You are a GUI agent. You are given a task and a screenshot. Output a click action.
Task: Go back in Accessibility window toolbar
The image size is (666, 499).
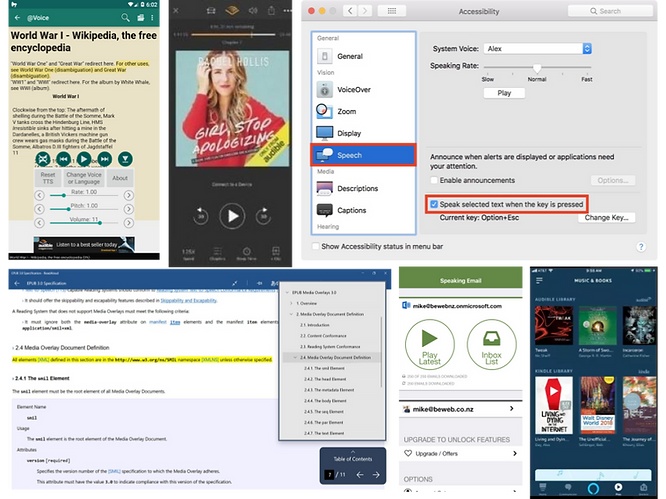[350, 11]
